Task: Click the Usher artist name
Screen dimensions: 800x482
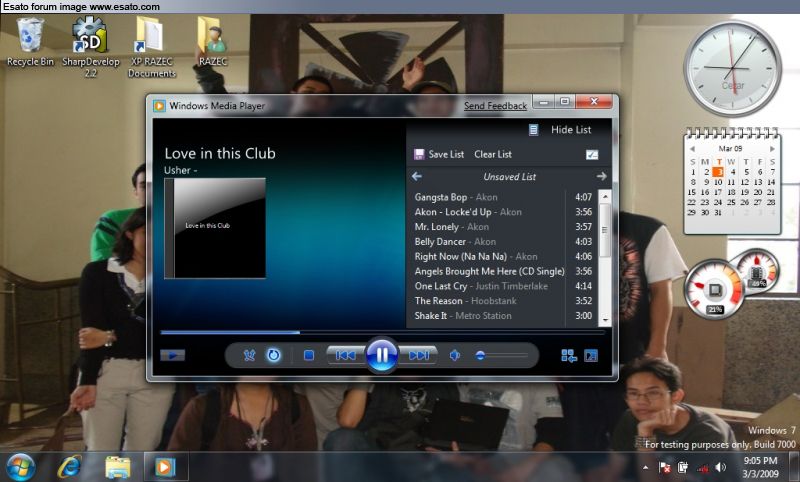Action: [x=177, y=170]
